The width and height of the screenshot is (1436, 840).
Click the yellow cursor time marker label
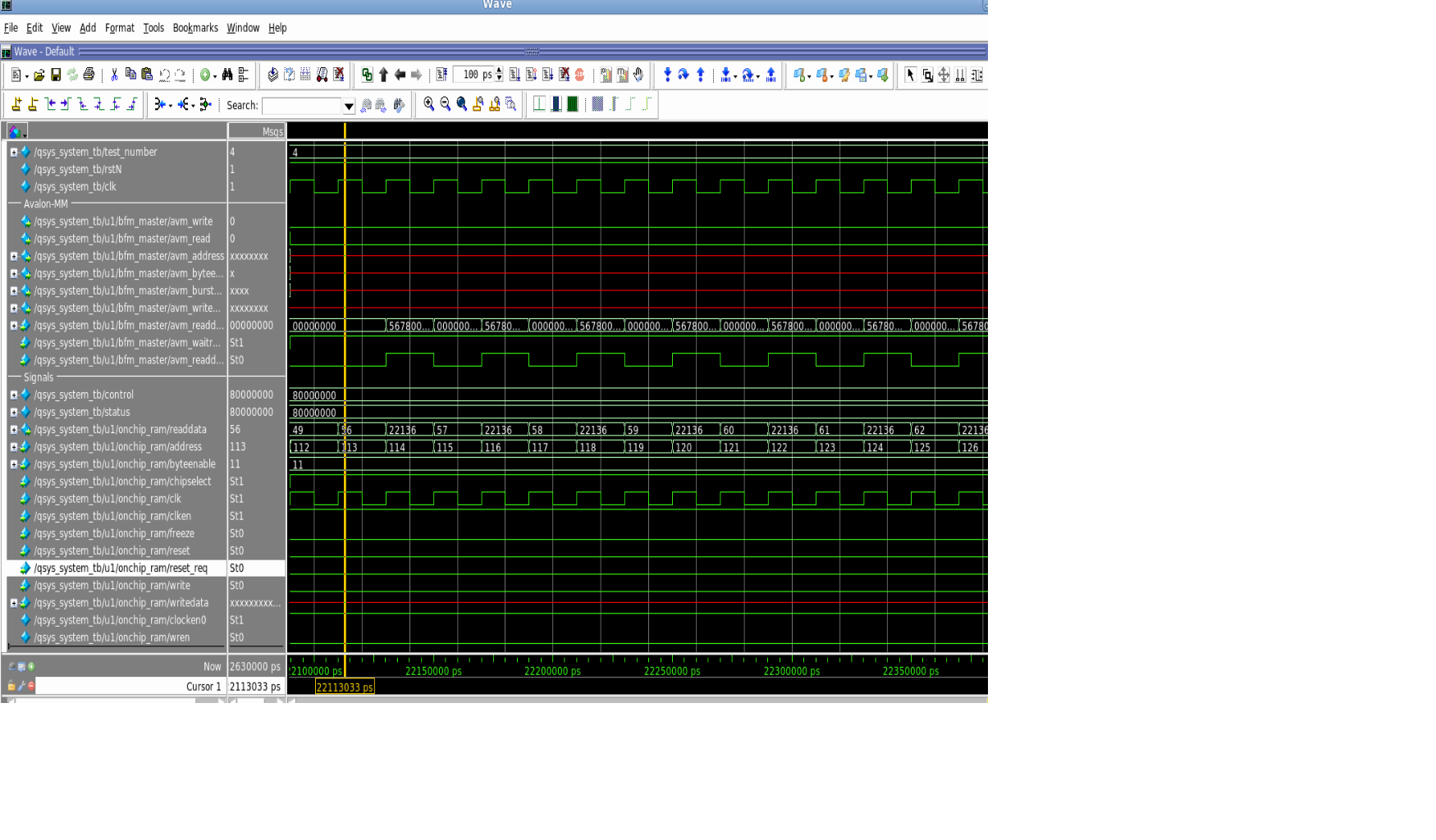point(345,687)
